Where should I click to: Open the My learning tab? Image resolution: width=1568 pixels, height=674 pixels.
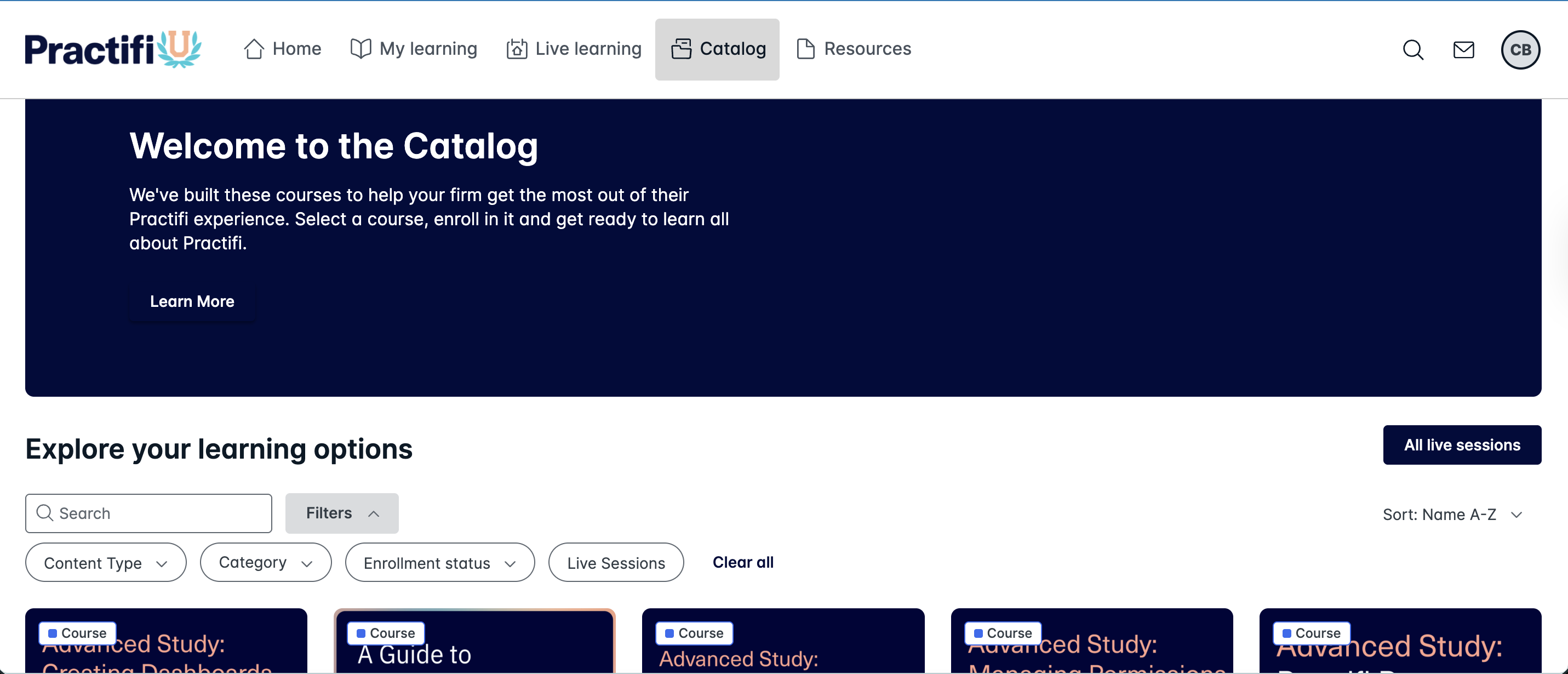(414, 49)
